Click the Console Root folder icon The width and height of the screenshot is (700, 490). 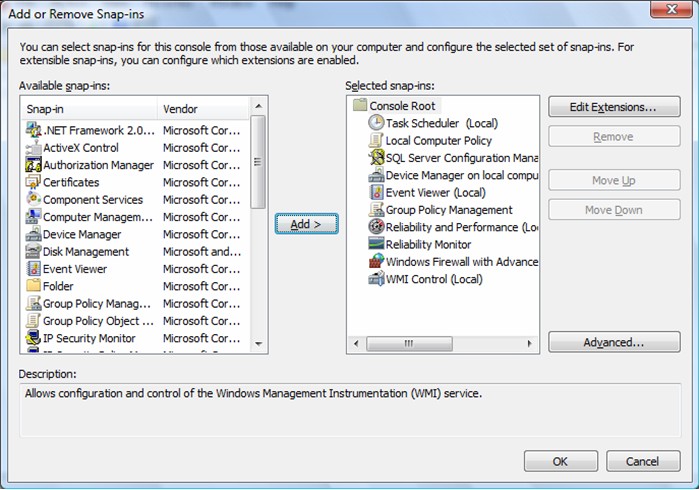[360, 106]
